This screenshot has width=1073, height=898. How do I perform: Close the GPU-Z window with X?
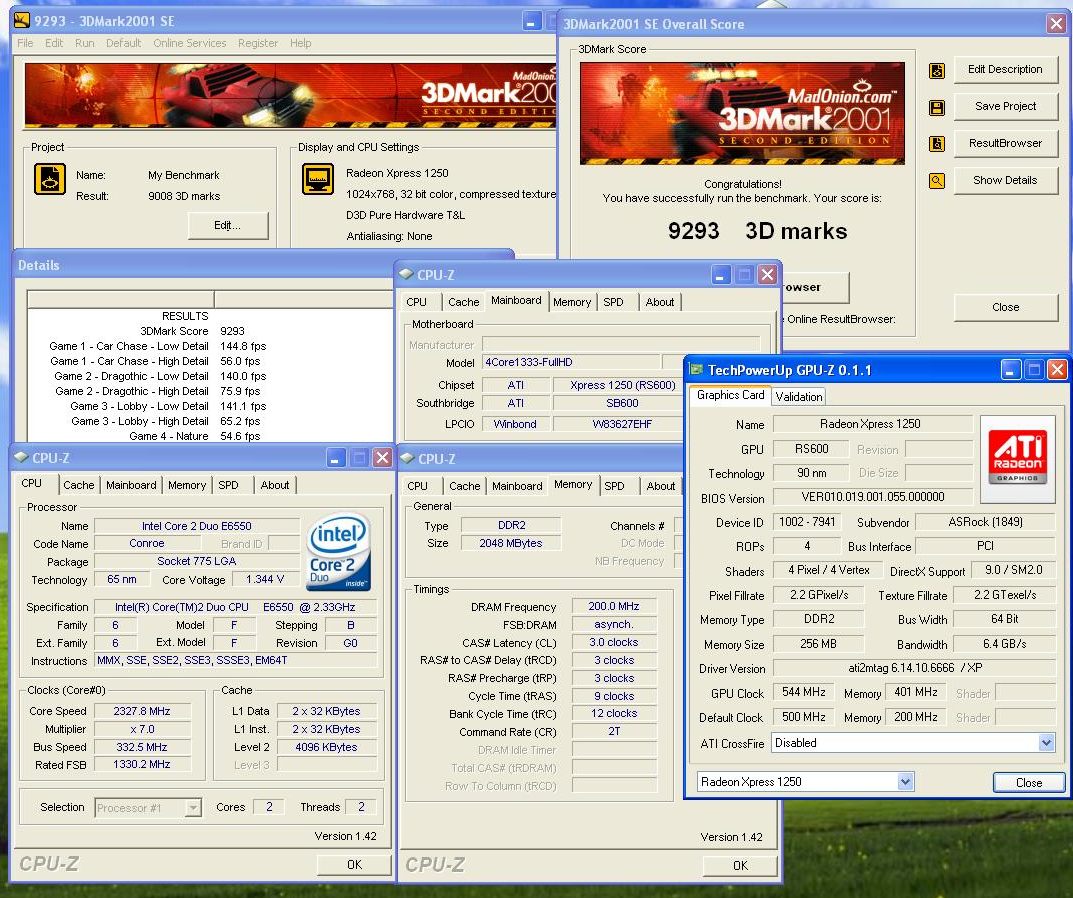(x=1057, y=370)
